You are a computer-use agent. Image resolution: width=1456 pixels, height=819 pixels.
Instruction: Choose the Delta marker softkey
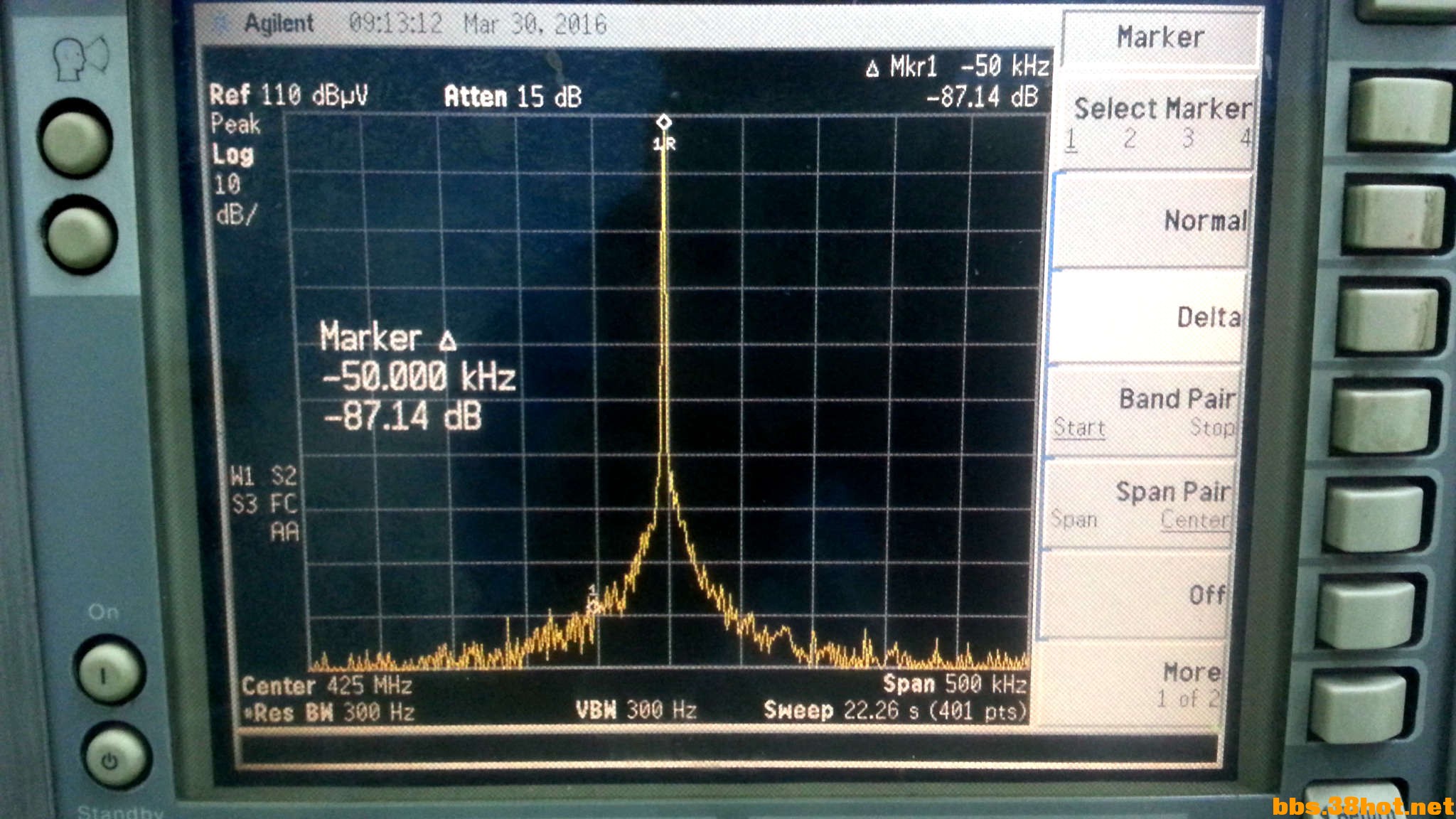pyautogui.click(x=1147, y=317)
